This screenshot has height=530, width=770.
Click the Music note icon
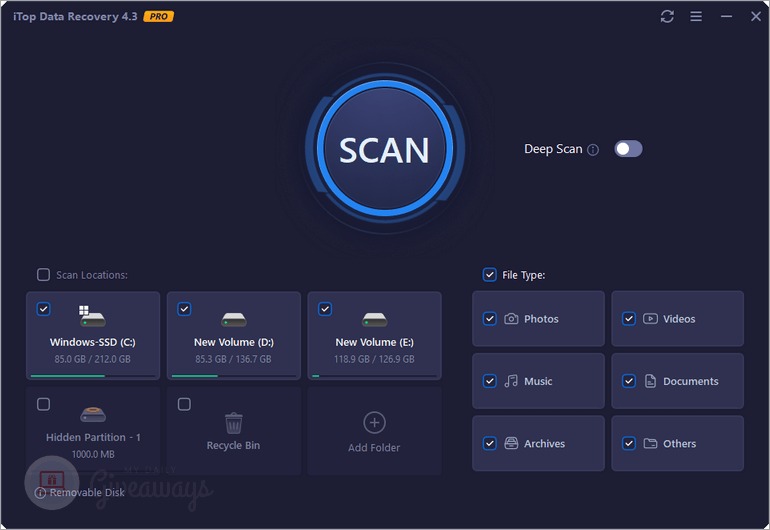click(511, 381)
